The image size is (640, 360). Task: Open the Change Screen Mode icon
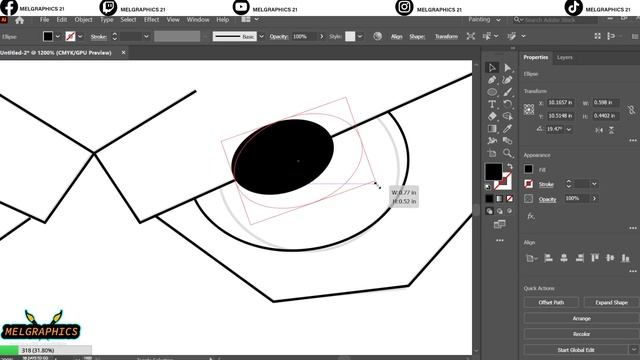click(x=499, y=224)
